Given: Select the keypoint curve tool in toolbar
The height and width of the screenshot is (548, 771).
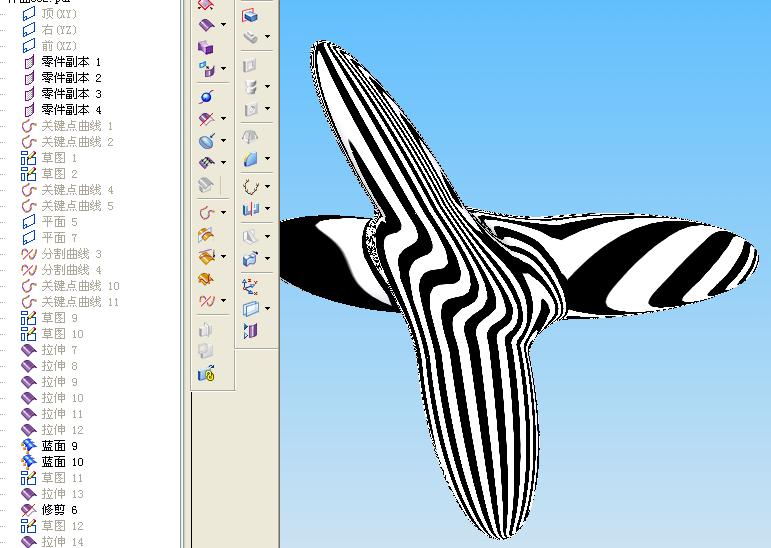Looking at the screenshot, I should tap(207, 213).
